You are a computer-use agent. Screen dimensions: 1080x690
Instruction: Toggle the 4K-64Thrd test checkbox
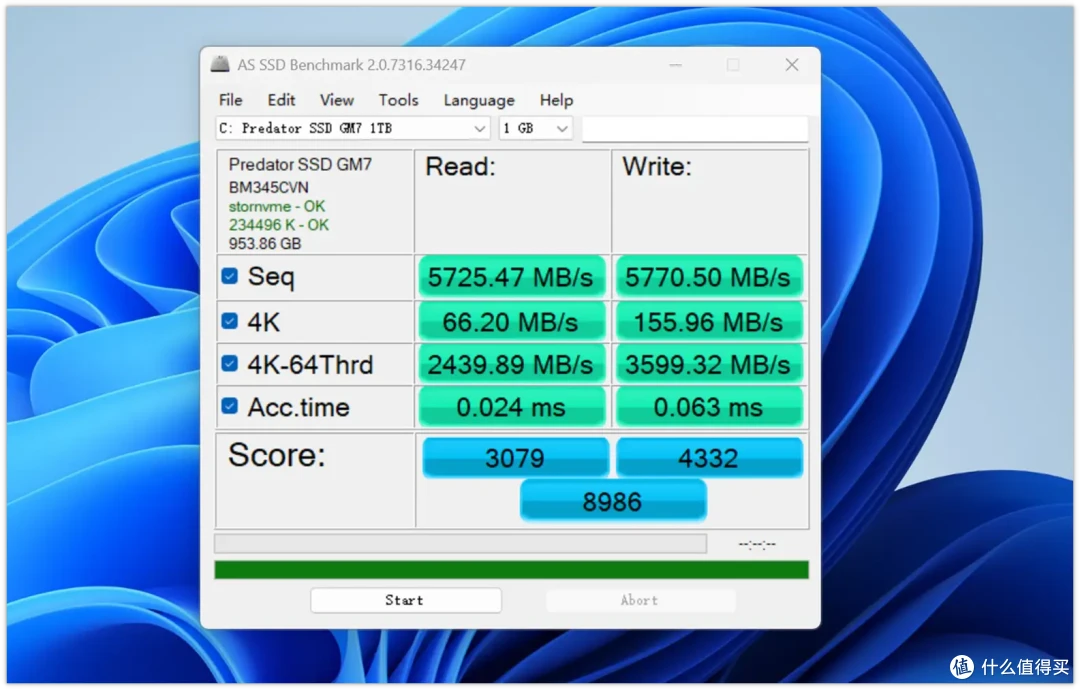point(229,364)
